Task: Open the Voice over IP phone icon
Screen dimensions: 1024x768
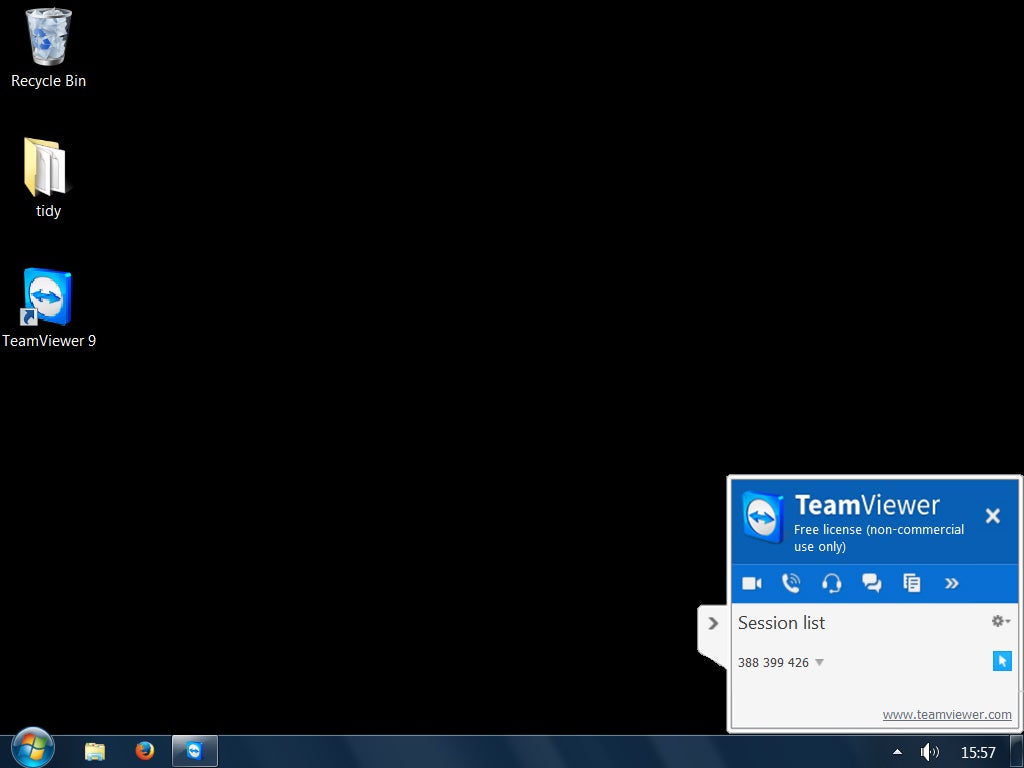Action: click(x=791, y=583)
